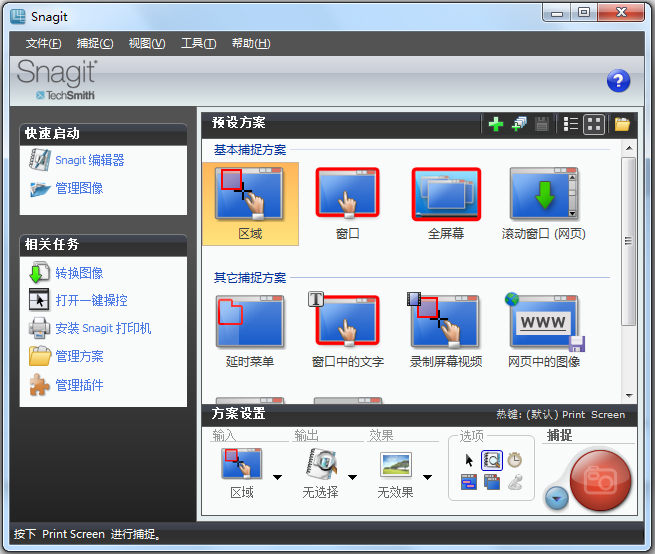Click the hotkey text 热键: (默认) Print Screen
Viewport: 655px width, 554px height.
coord(561,414)
